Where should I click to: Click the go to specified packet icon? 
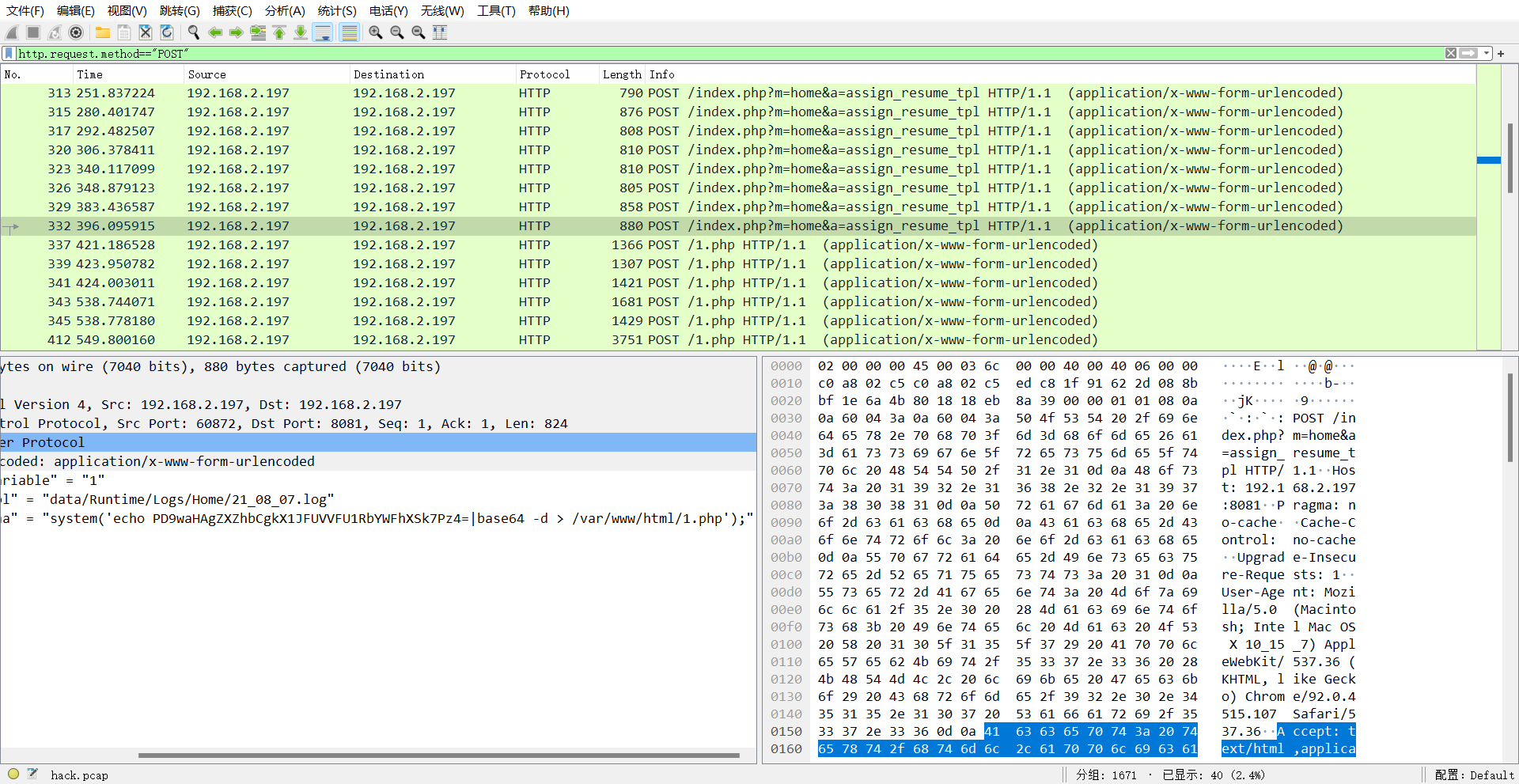[x=258, y=32]
